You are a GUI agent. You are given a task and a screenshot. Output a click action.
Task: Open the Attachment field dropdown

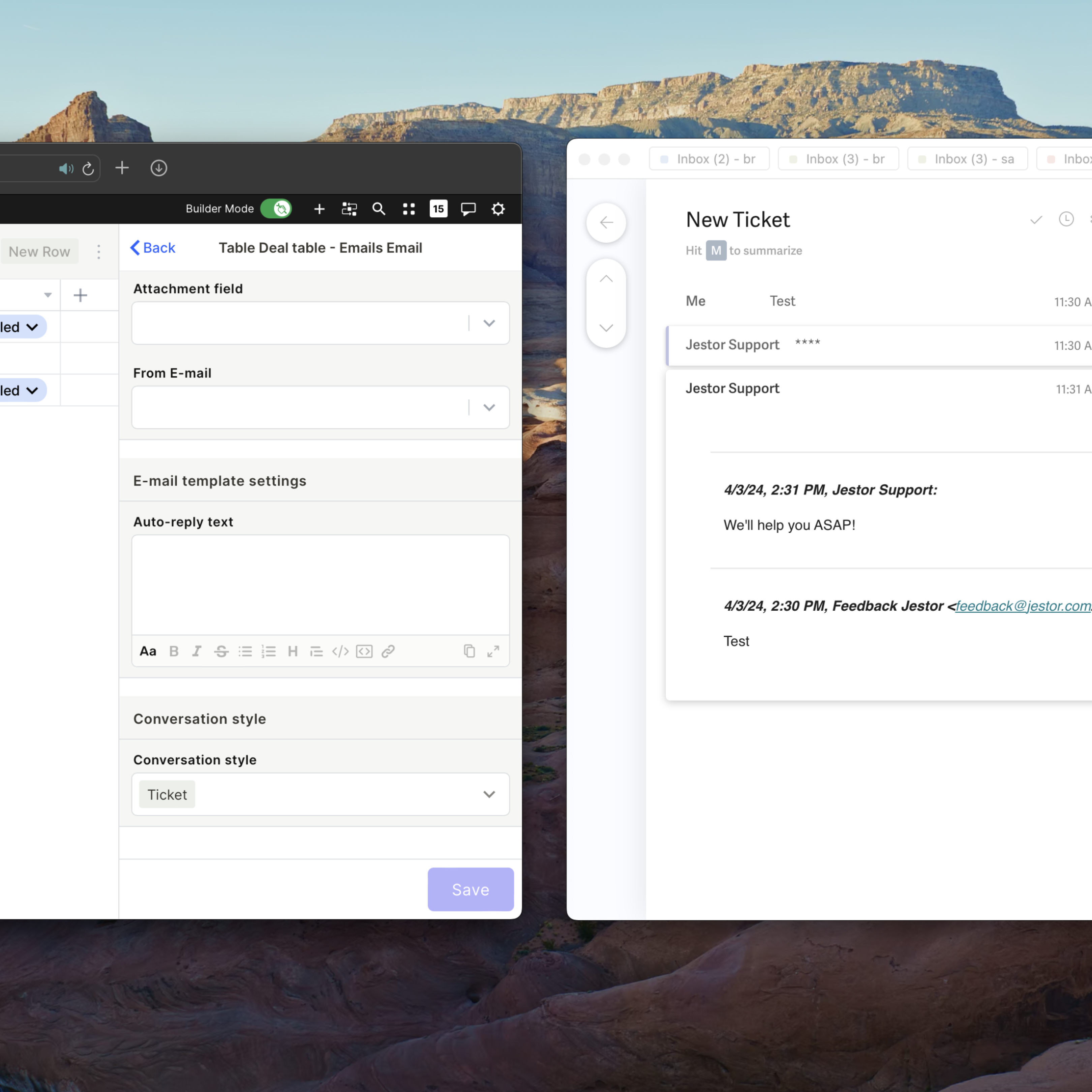click(x=489, y=323)
